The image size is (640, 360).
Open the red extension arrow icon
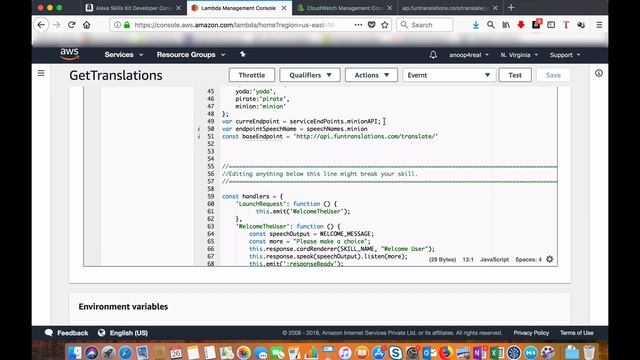tap(521, 25)
